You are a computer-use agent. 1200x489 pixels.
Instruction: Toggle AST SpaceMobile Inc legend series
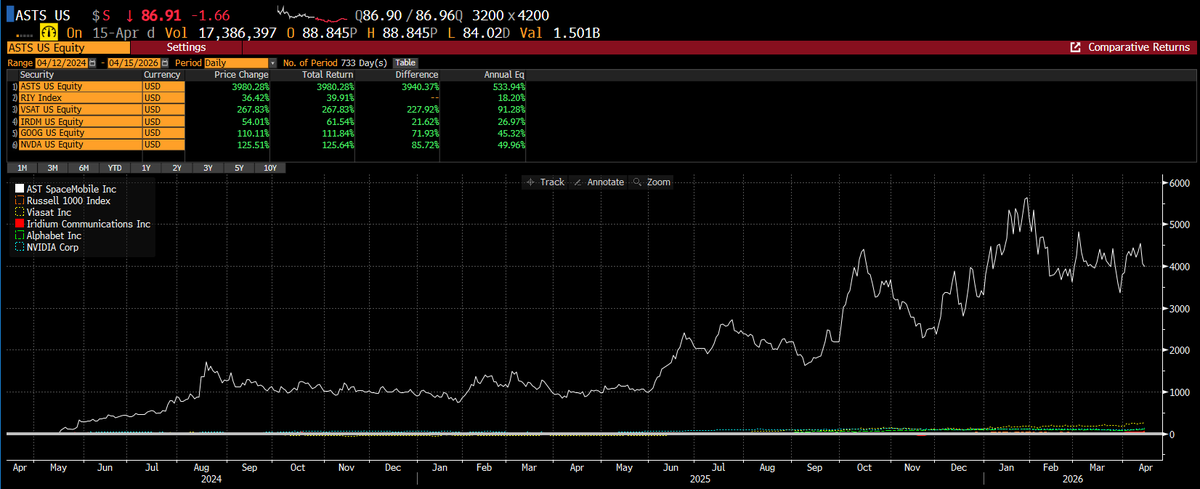pyautogui.click(x=65, y=188)
